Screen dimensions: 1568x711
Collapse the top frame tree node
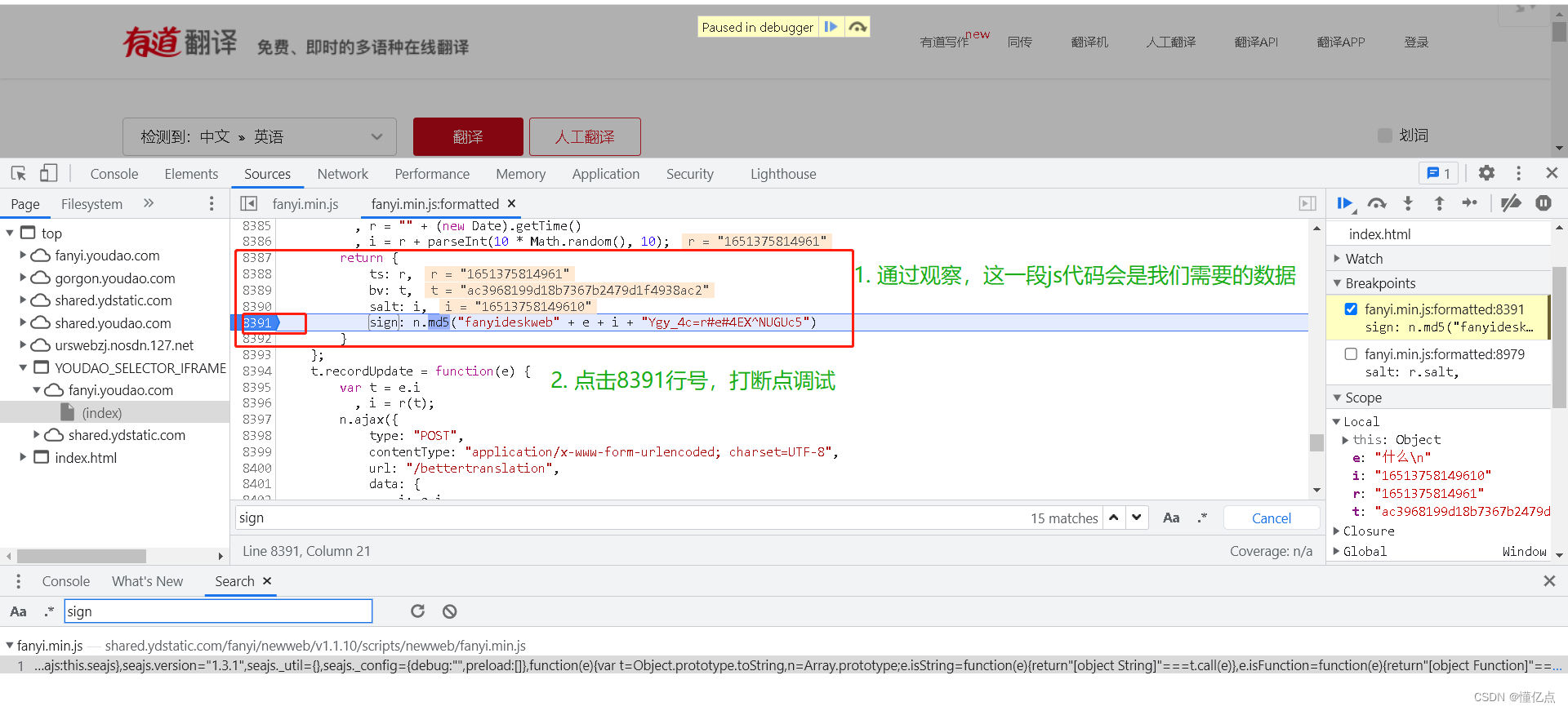click(x=10, y=233)
